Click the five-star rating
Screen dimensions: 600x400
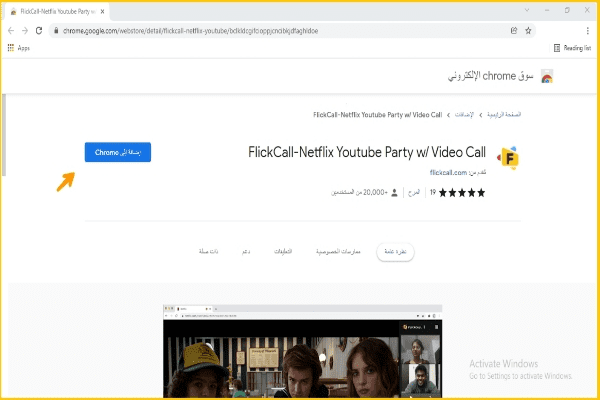click(x=462, y=193)
